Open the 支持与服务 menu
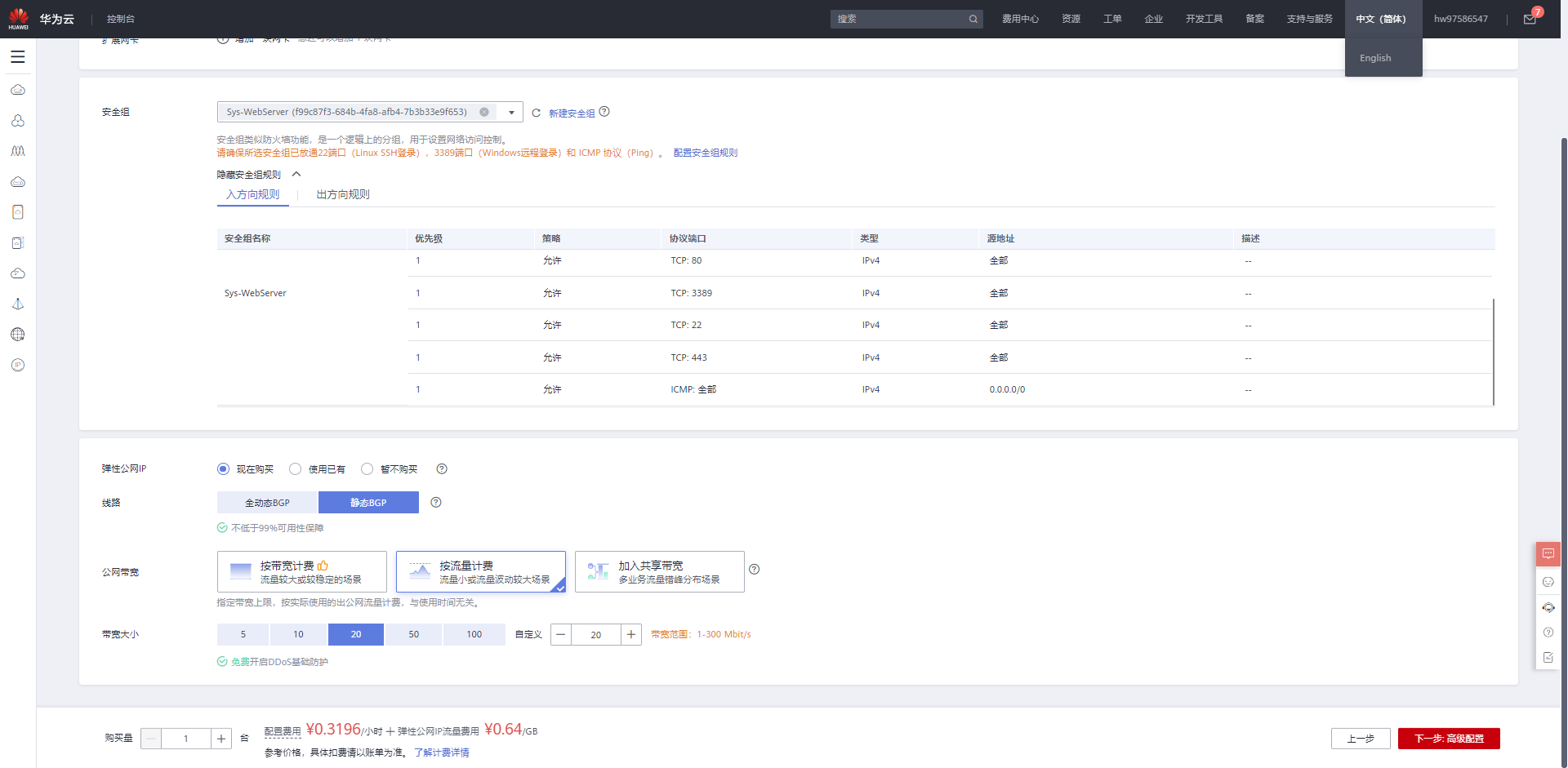 (x=1310, y=19)
